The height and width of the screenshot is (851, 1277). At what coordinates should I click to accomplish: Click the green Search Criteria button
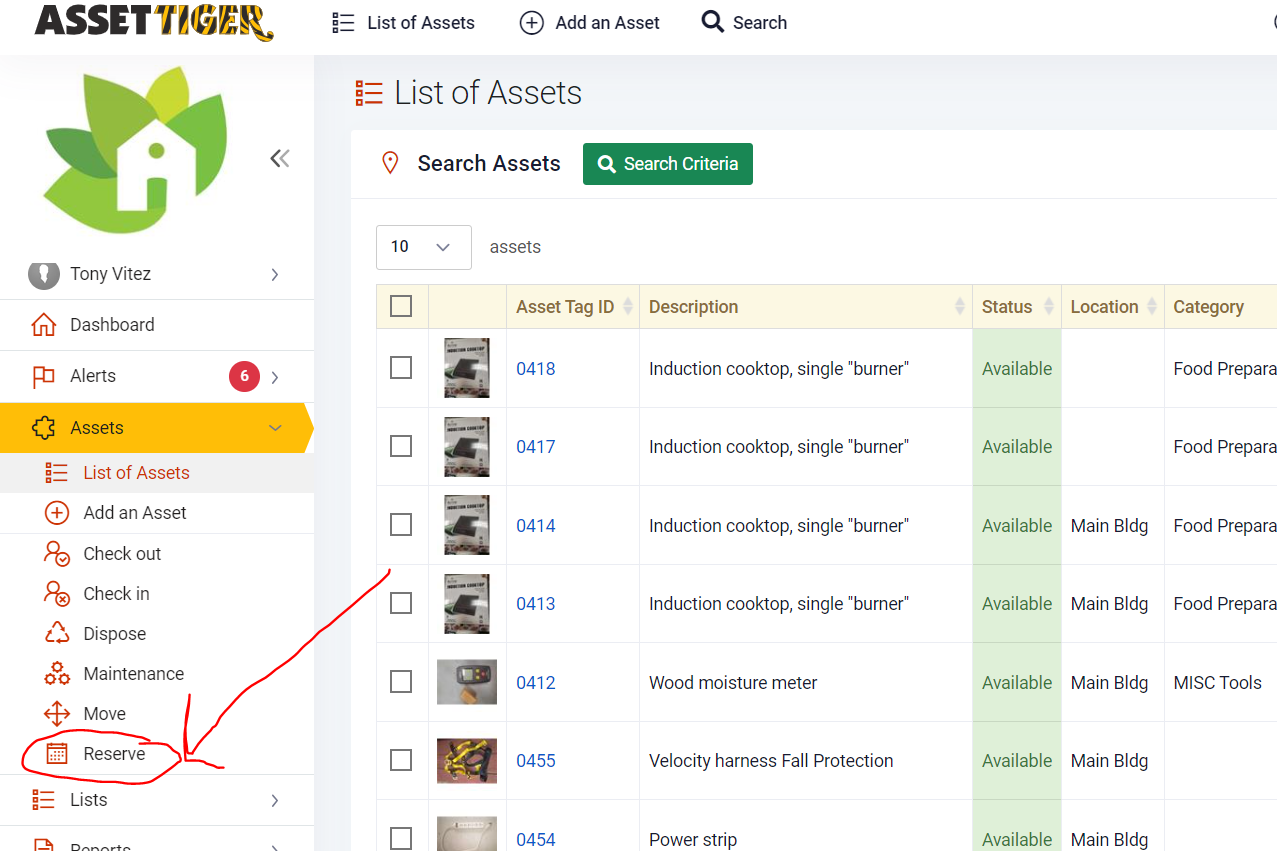pyautogui.click(x=667, y=164)
